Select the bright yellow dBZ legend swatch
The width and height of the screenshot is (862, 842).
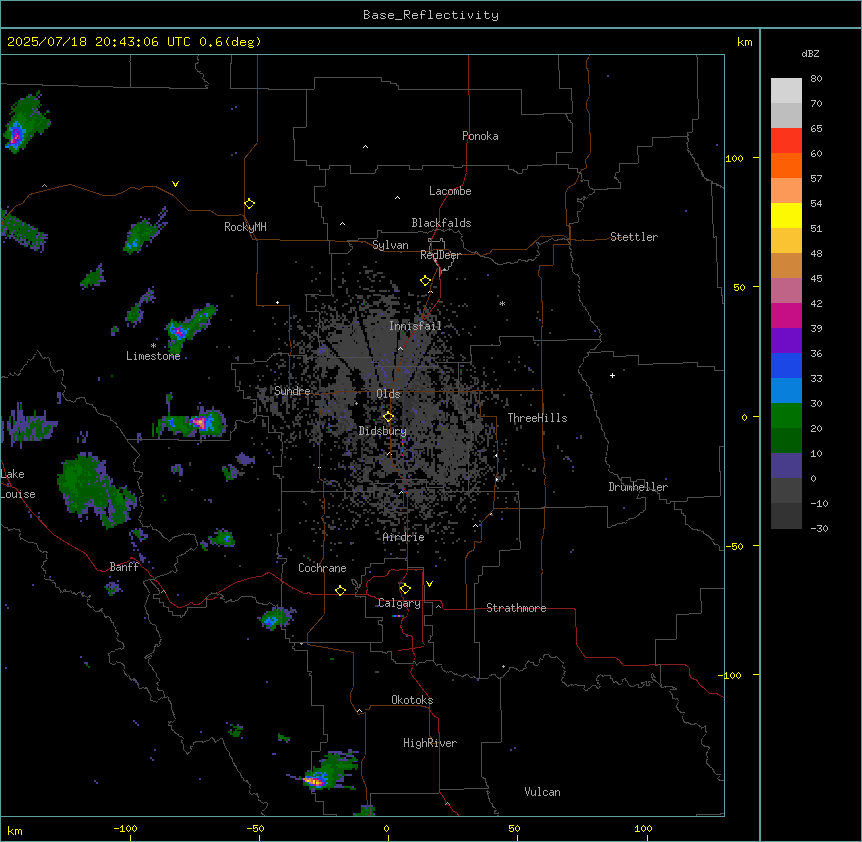point(786,215)
